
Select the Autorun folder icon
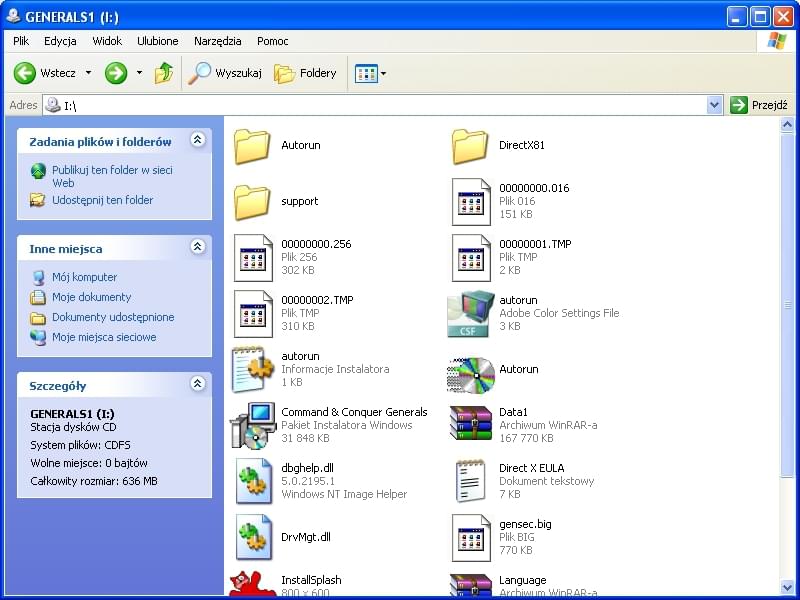tap(252, 146)
